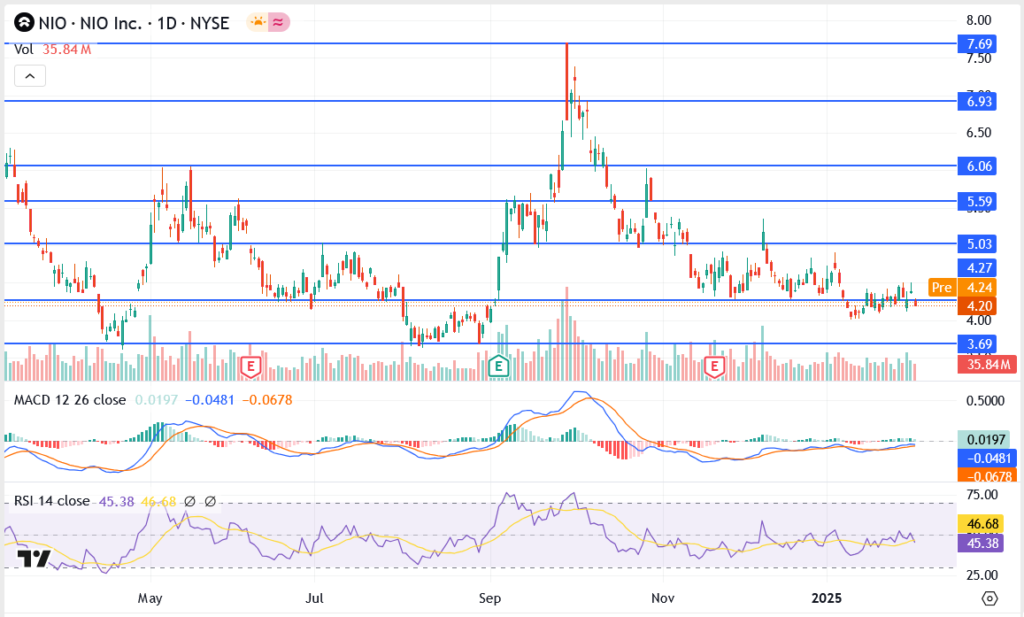Click the September earnings E badge
The width and height of the screenshot is (1024, 617).
pyautogui.click(x=497, y=366)
